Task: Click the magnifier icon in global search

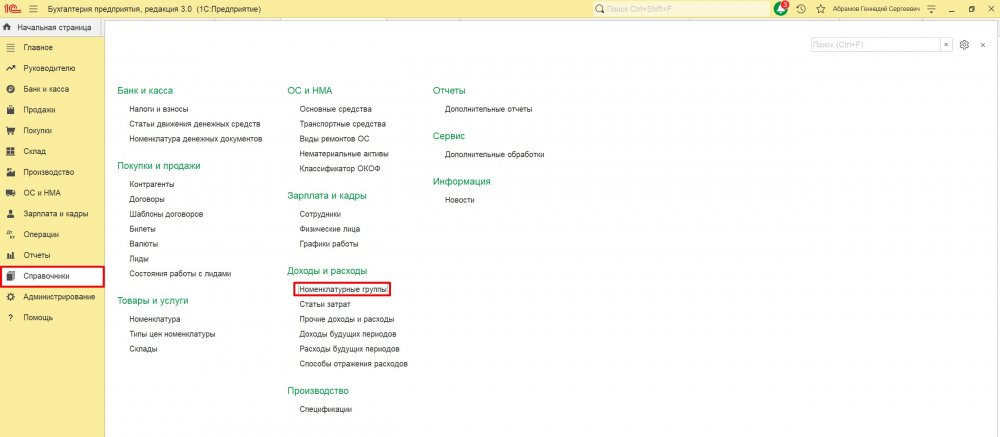Action: tap(599, 9)
